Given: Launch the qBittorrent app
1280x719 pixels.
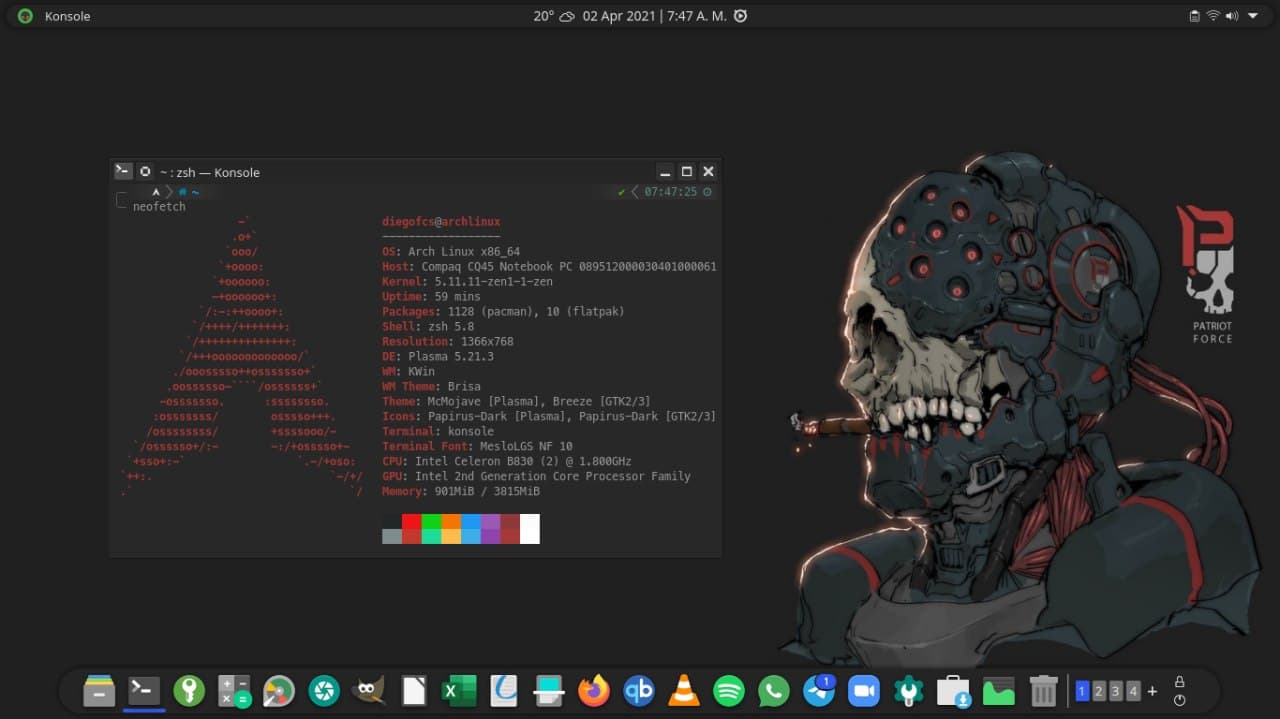Looking at the screenshot, I should 639,691.
